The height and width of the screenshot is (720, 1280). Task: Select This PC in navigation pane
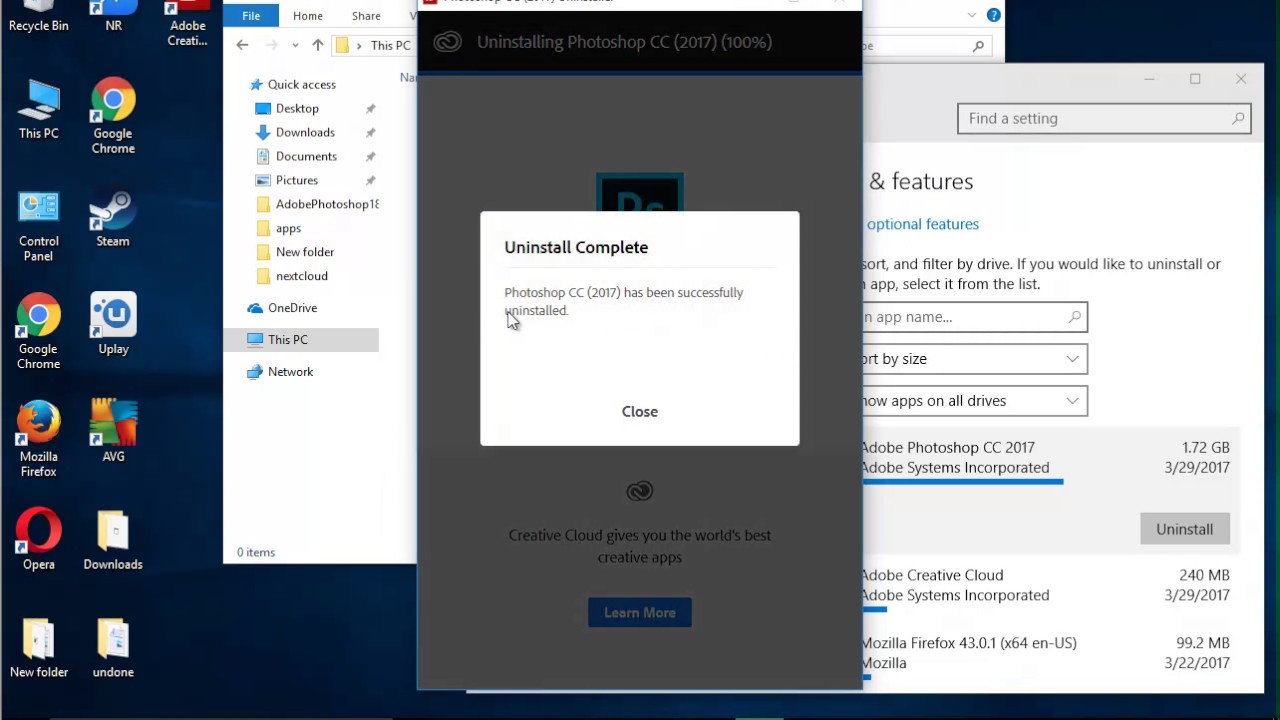(x=287, y=340)
